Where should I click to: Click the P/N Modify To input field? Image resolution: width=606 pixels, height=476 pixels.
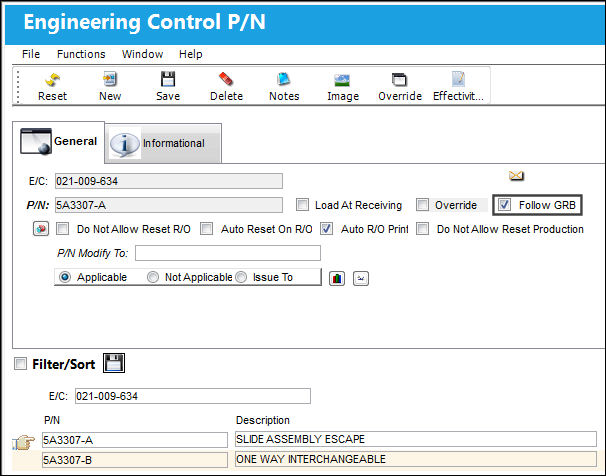pyautogui.click(x=228, y=253)
